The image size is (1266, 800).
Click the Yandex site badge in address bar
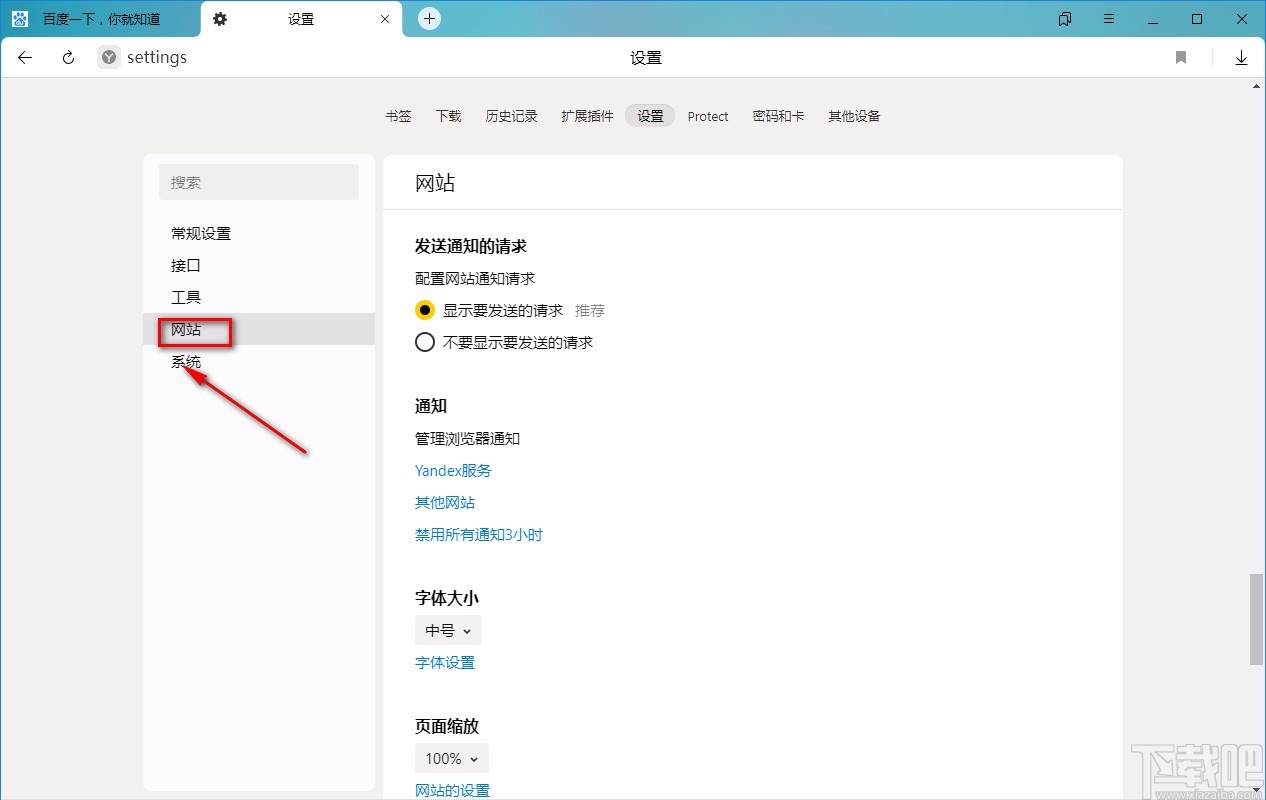point(107,57)
